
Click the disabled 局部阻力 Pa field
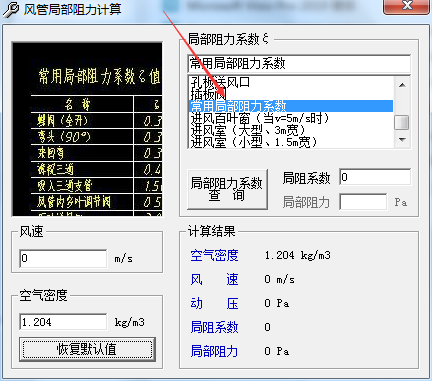click(x=363, y=202)
